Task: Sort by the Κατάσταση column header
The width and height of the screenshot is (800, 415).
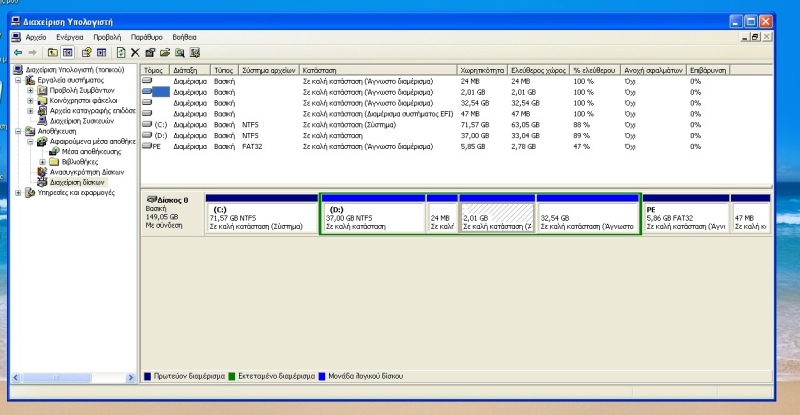Action: [378, 70]
